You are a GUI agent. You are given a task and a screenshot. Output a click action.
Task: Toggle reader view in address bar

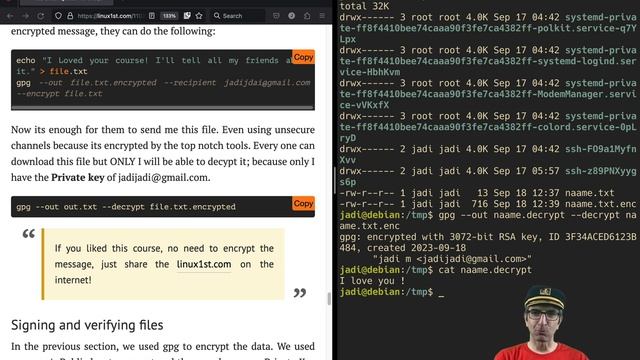[x=151, y=16]
